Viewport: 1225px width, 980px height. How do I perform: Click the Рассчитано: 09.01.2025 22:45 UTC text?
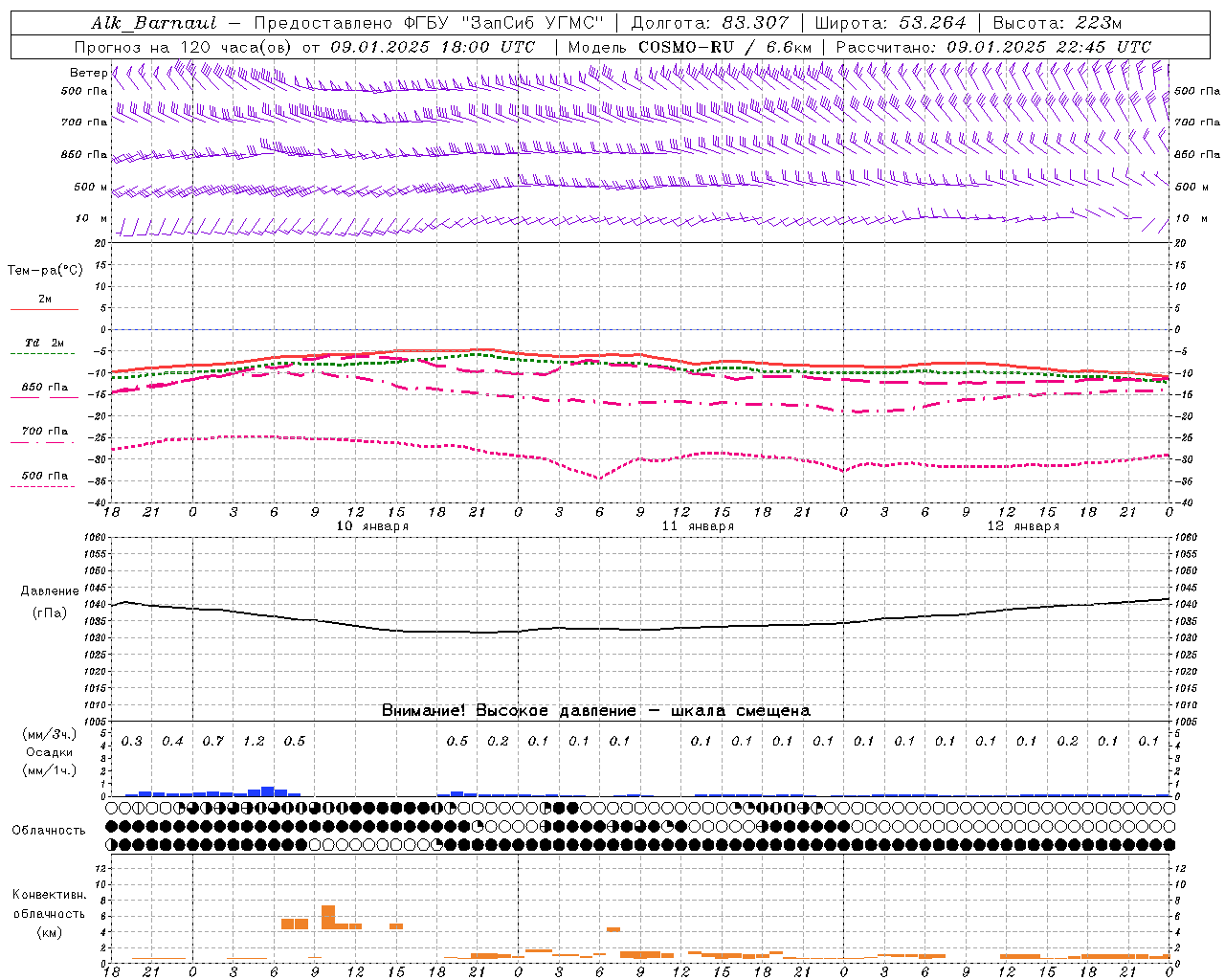pyautogui.click(x=993, y=47)
